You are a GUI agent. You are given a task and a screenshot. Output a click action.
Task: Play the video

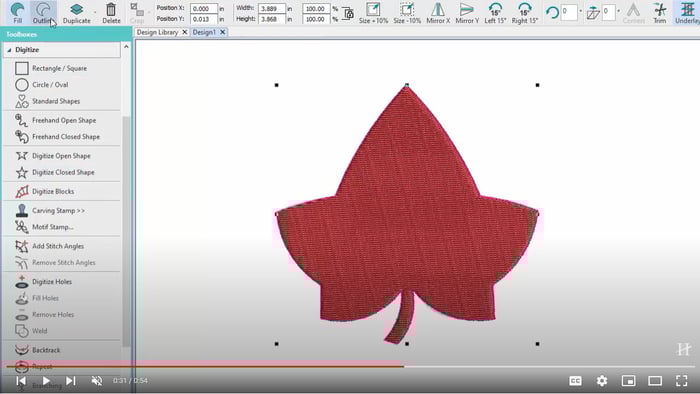pos(46,381)
